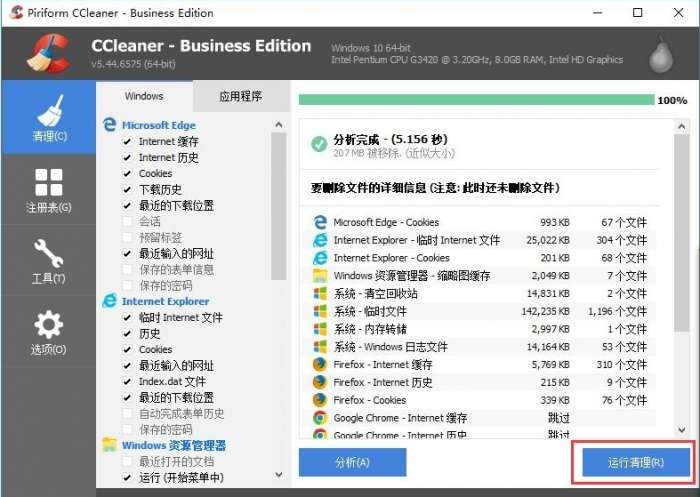Click the Windows 资源管理器 folder icon in the tree
700x497 pixels.
(109, 445)
